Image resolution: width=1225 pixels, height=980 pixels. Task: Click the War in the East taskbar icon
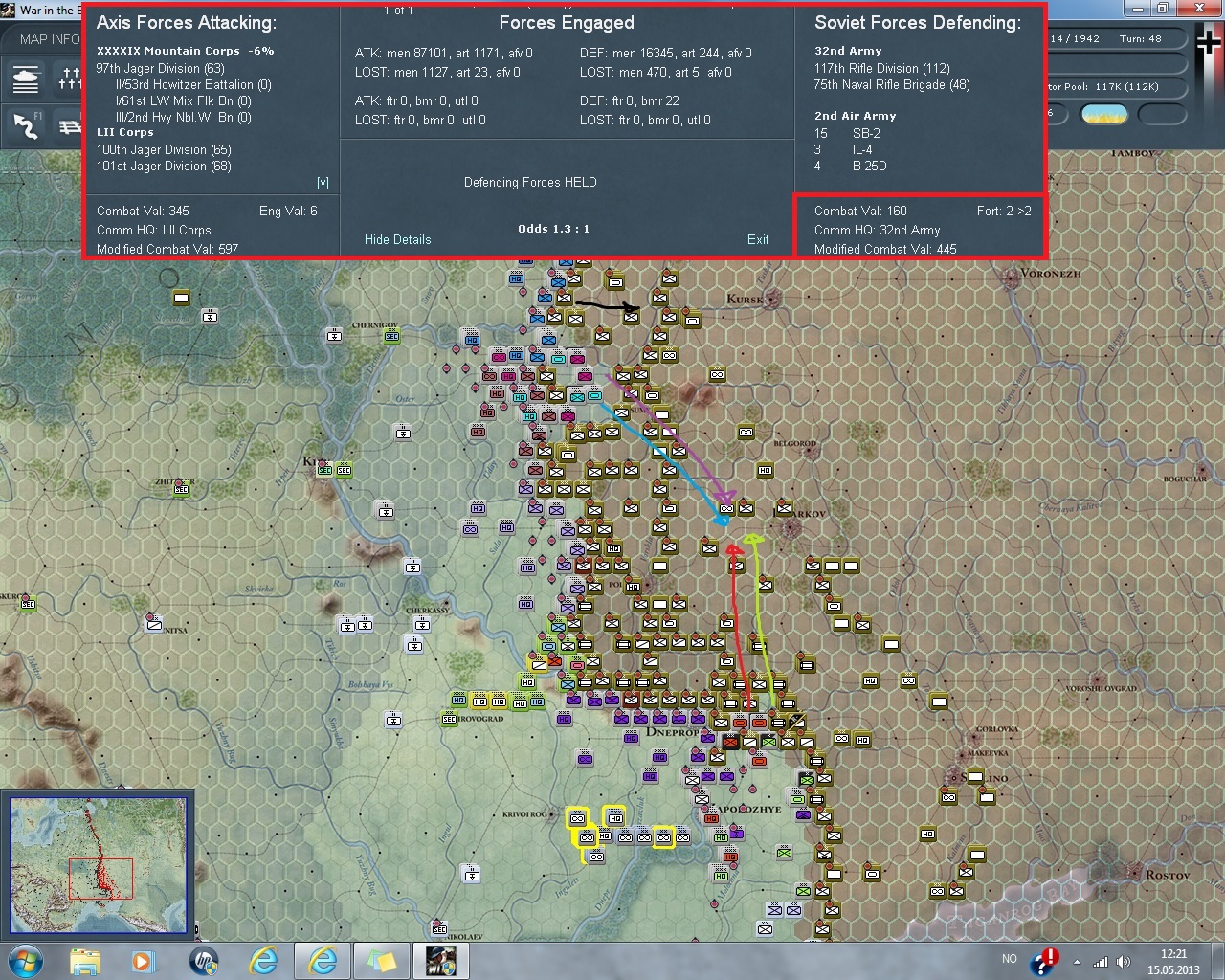(x=440, y=961)
